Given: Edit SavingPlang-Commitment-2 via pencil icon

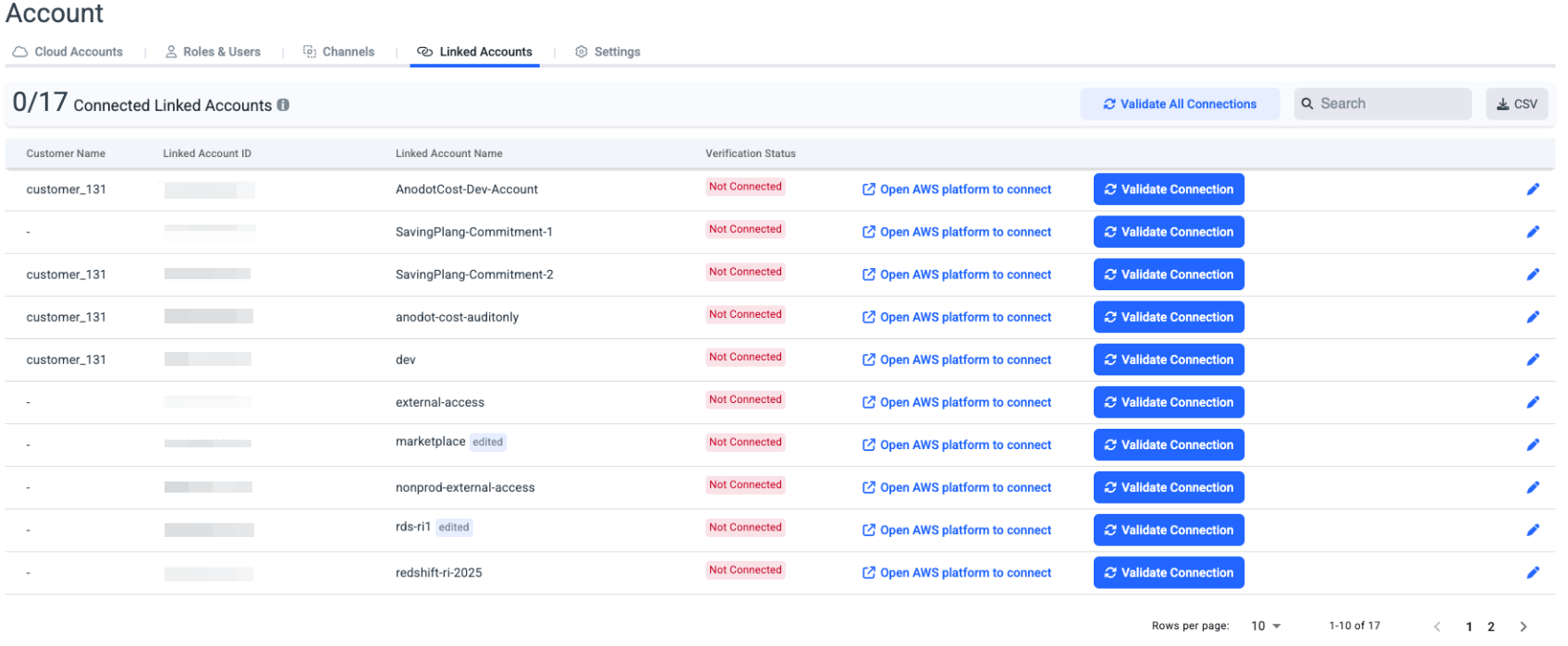Looking at the screenshot, I should tap(1532, 274).
